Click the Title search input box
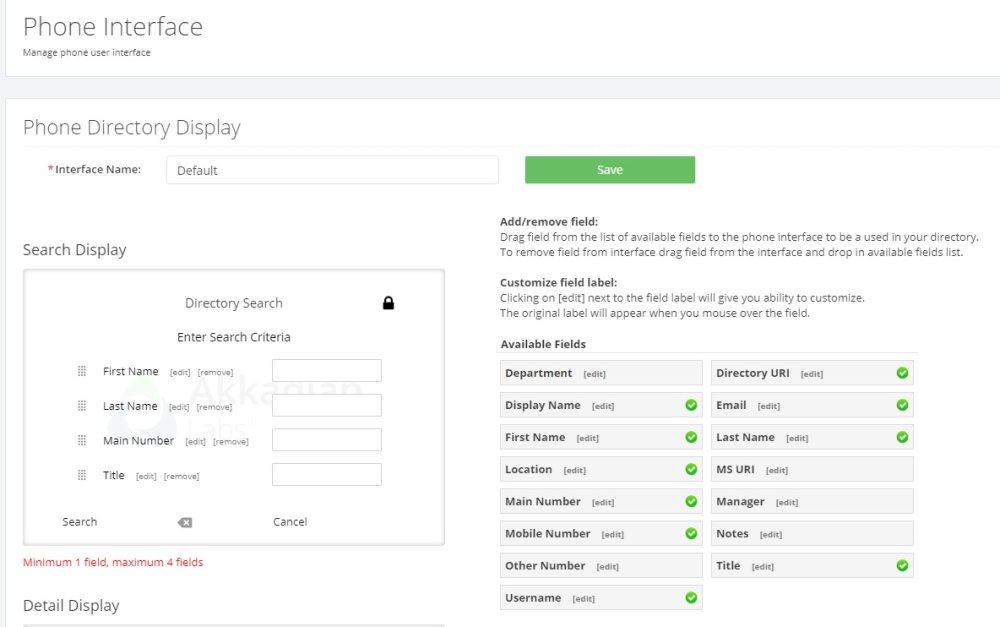1000x627 pixels. tap(327, 475)
